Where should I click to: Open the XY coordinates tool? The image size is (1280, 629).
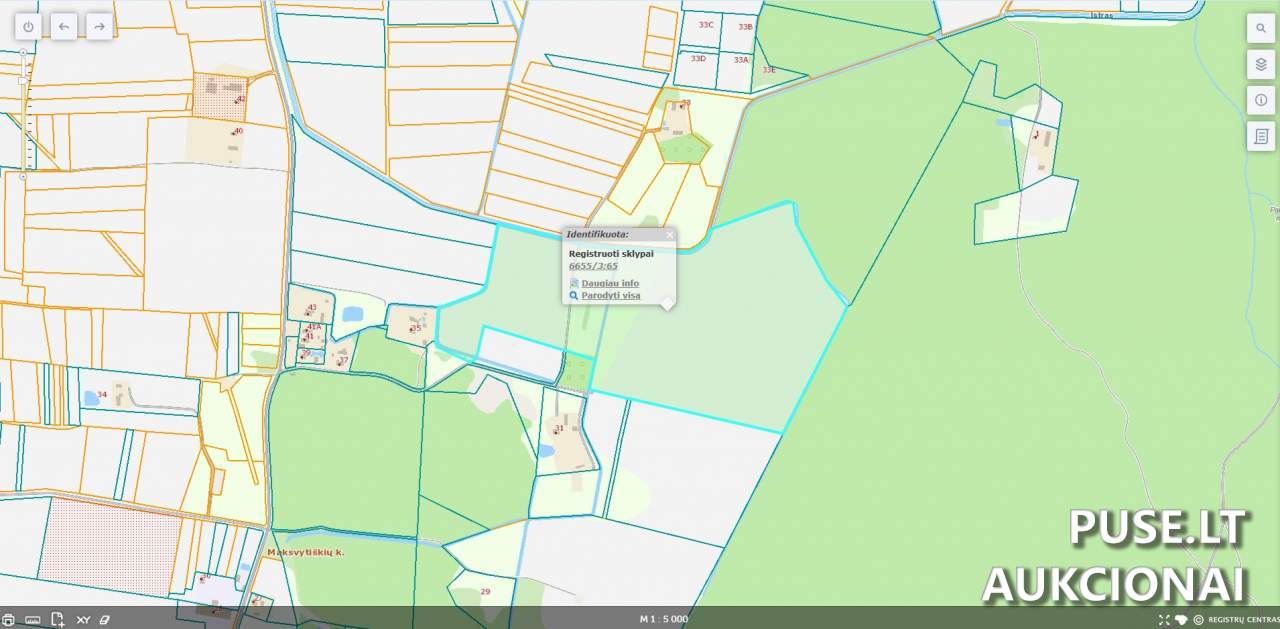[83, 620]
